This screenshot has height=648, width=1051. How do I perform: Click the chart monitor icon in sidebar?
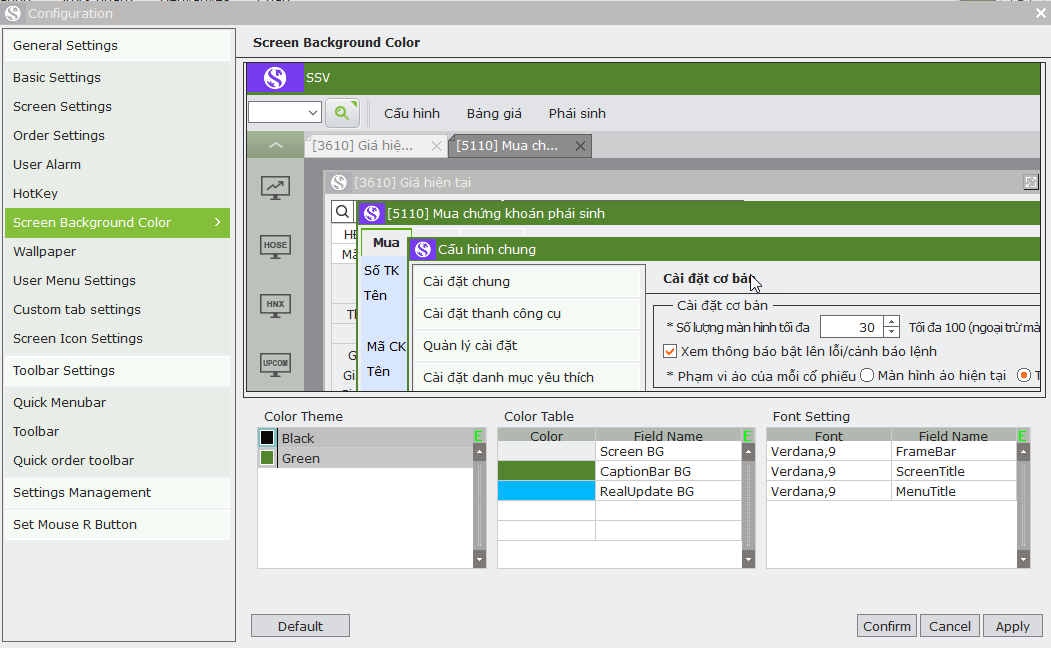point(275,188)
